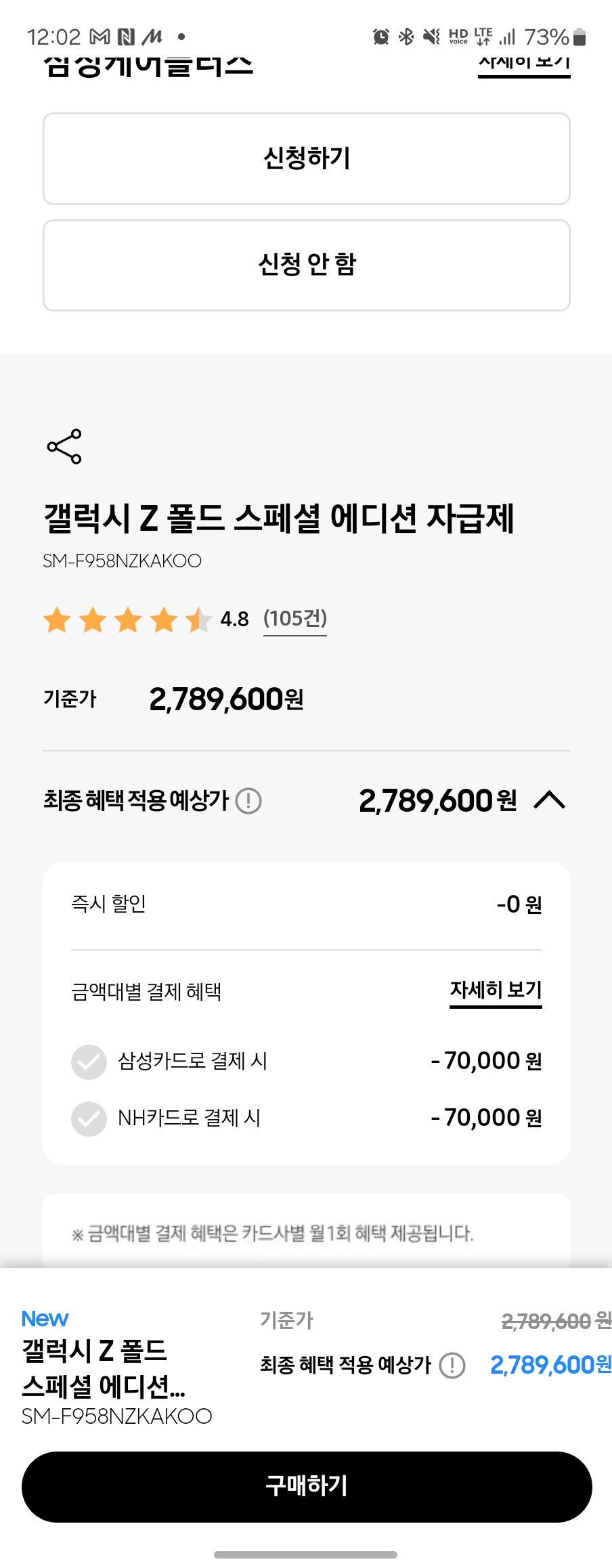Image resolution: width=612 pixels, height=1568 pixels.
Task: Tap the NFC status icon
Action: 126,37
